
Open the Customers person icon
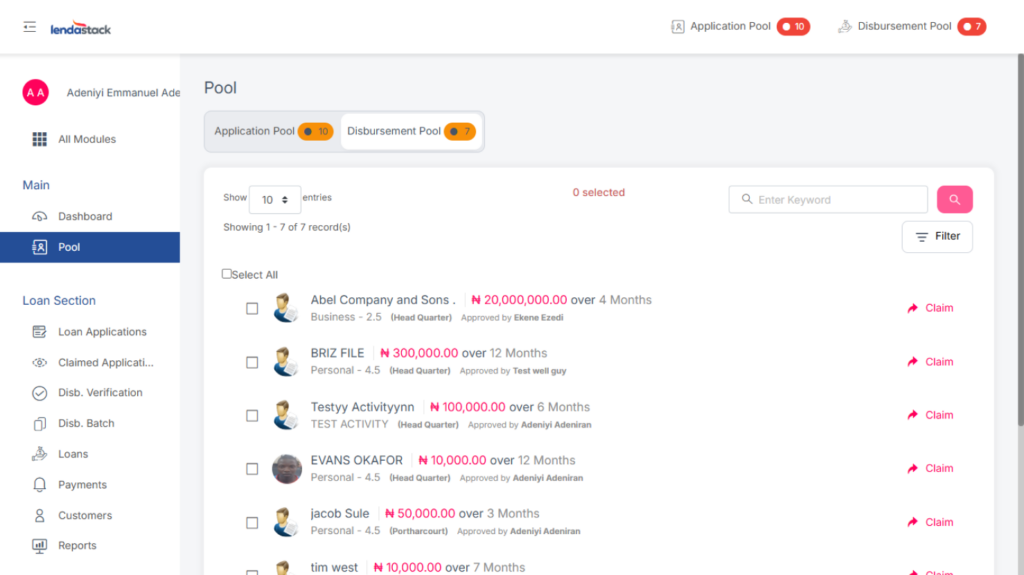pos(40,516)
